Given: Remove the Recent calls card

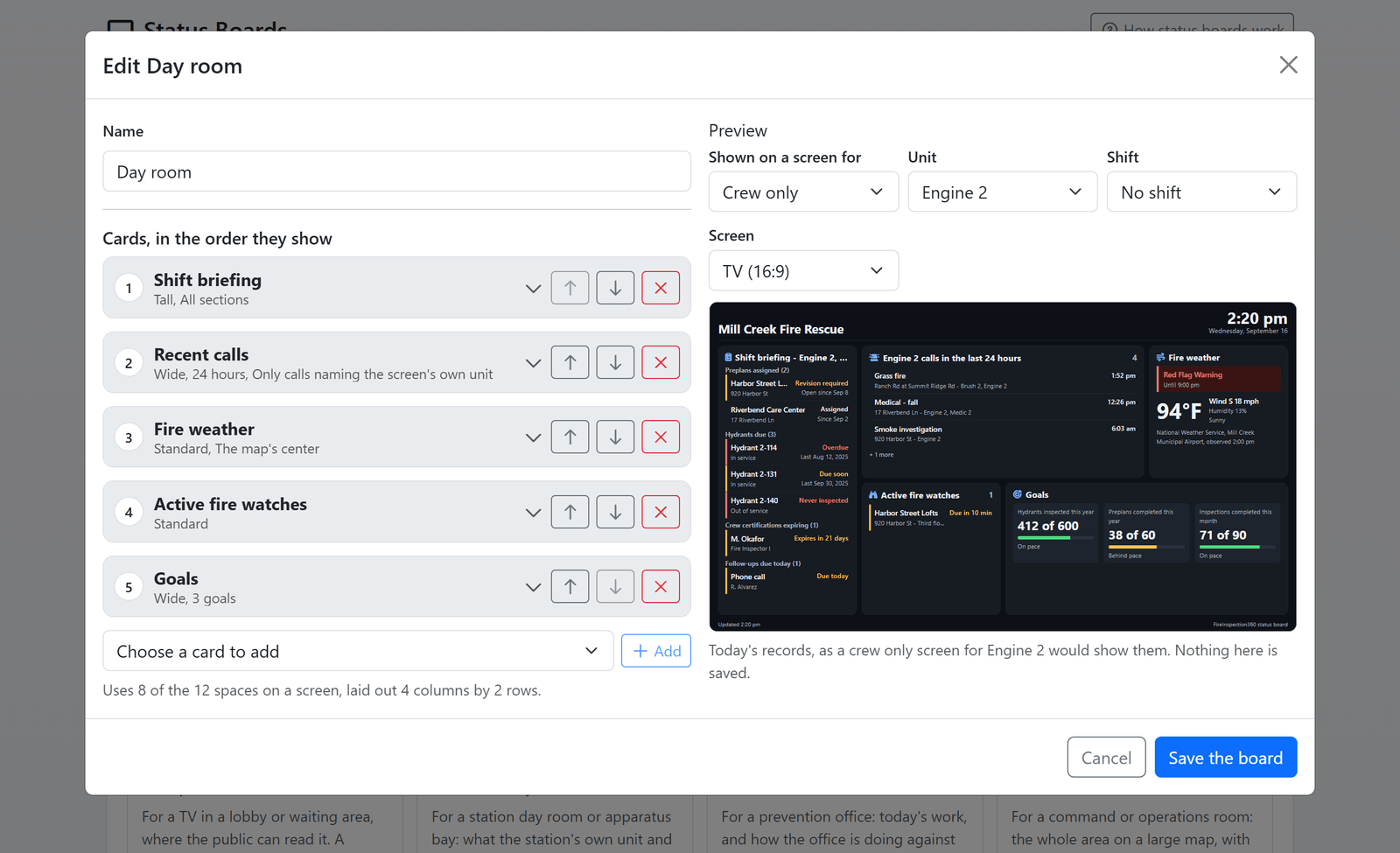Looking at the screenshot, I should tap(661, 362).
